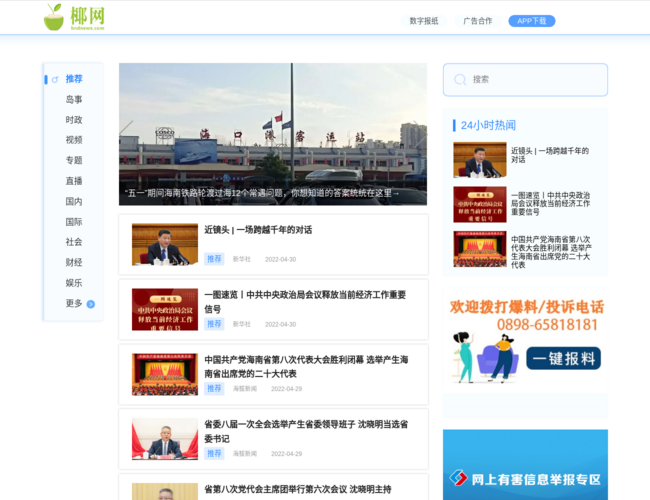This screenshot has width=650, height=500.
Task: Click the icon beside 推荐 in sidebar
Action: coord(55,79)
